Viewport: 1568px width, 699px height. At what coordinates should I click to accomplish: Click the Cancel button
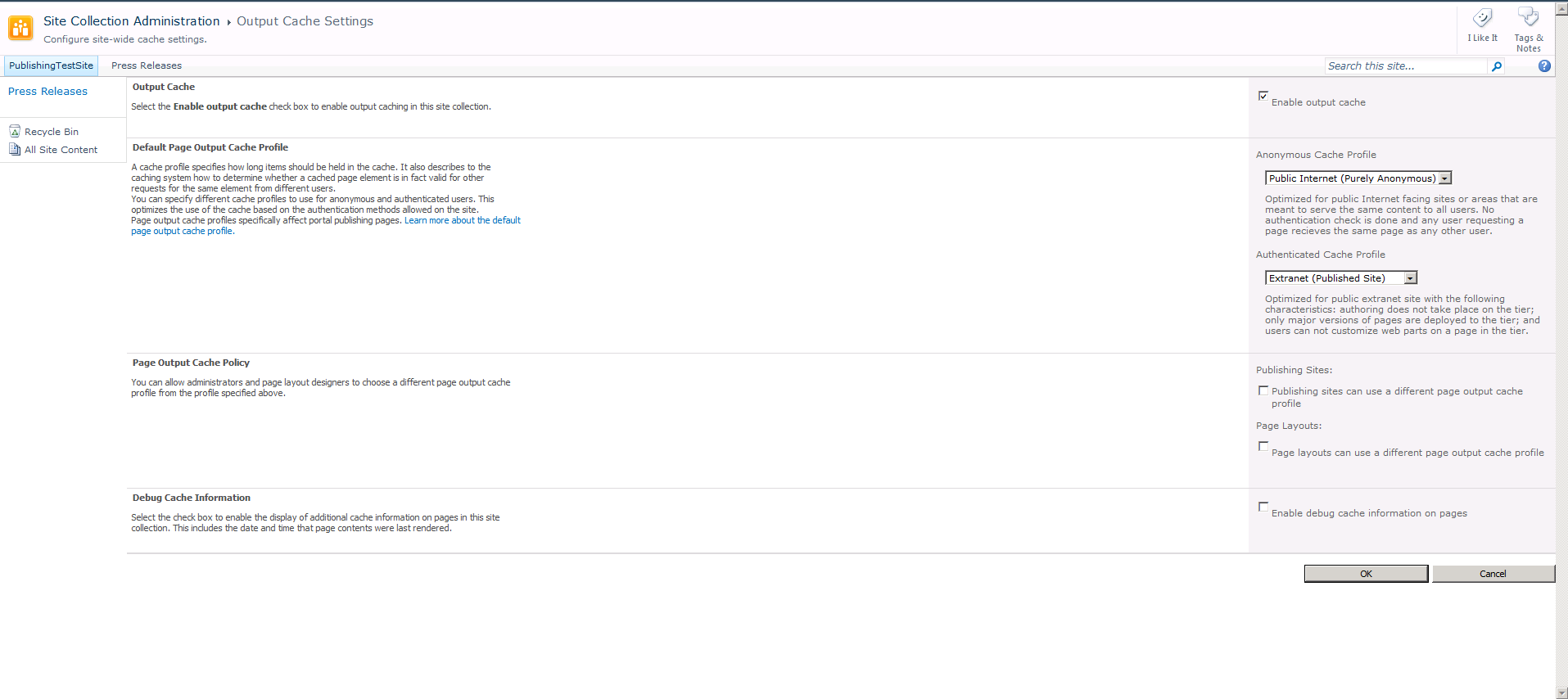pos(1493,574)
